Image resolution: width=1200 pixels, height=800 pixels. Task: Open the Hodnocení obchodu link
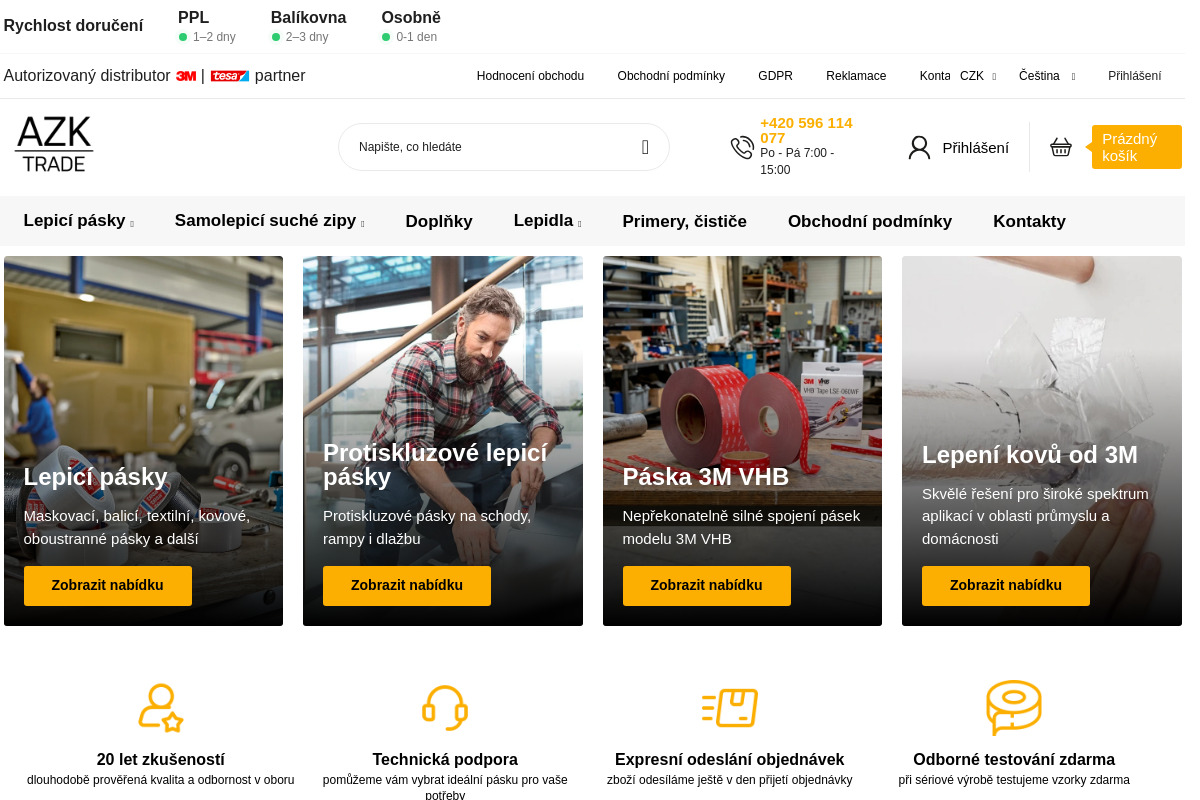point(530,76)
